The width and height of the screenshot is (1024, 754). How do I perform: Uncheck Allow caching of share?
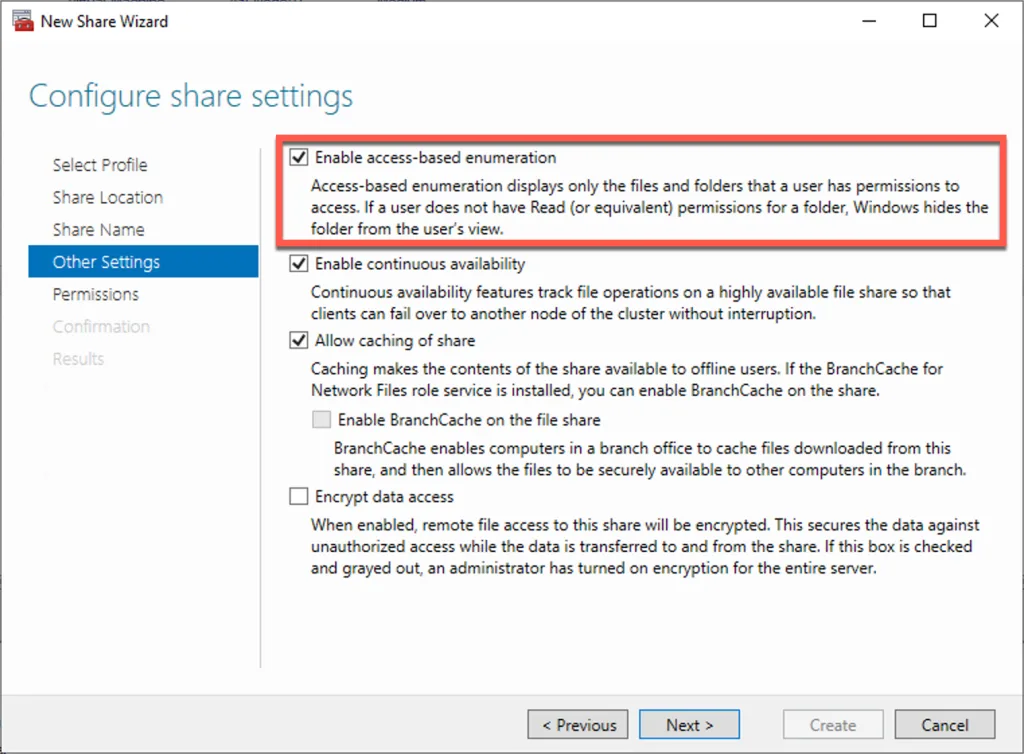click(299, 341)
